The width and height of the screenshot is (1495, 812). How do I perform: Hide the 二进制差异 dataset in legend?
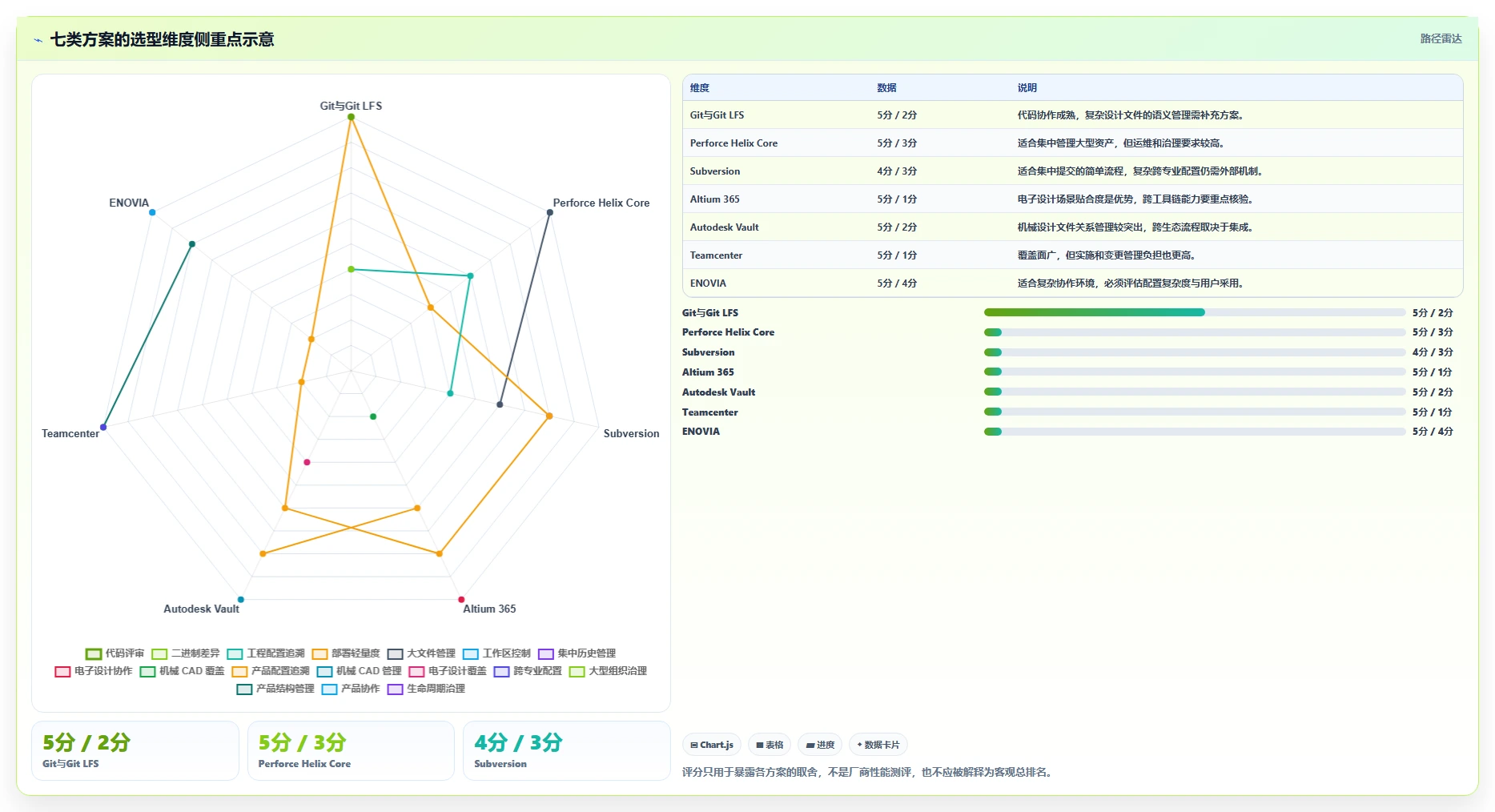point(185,653)
